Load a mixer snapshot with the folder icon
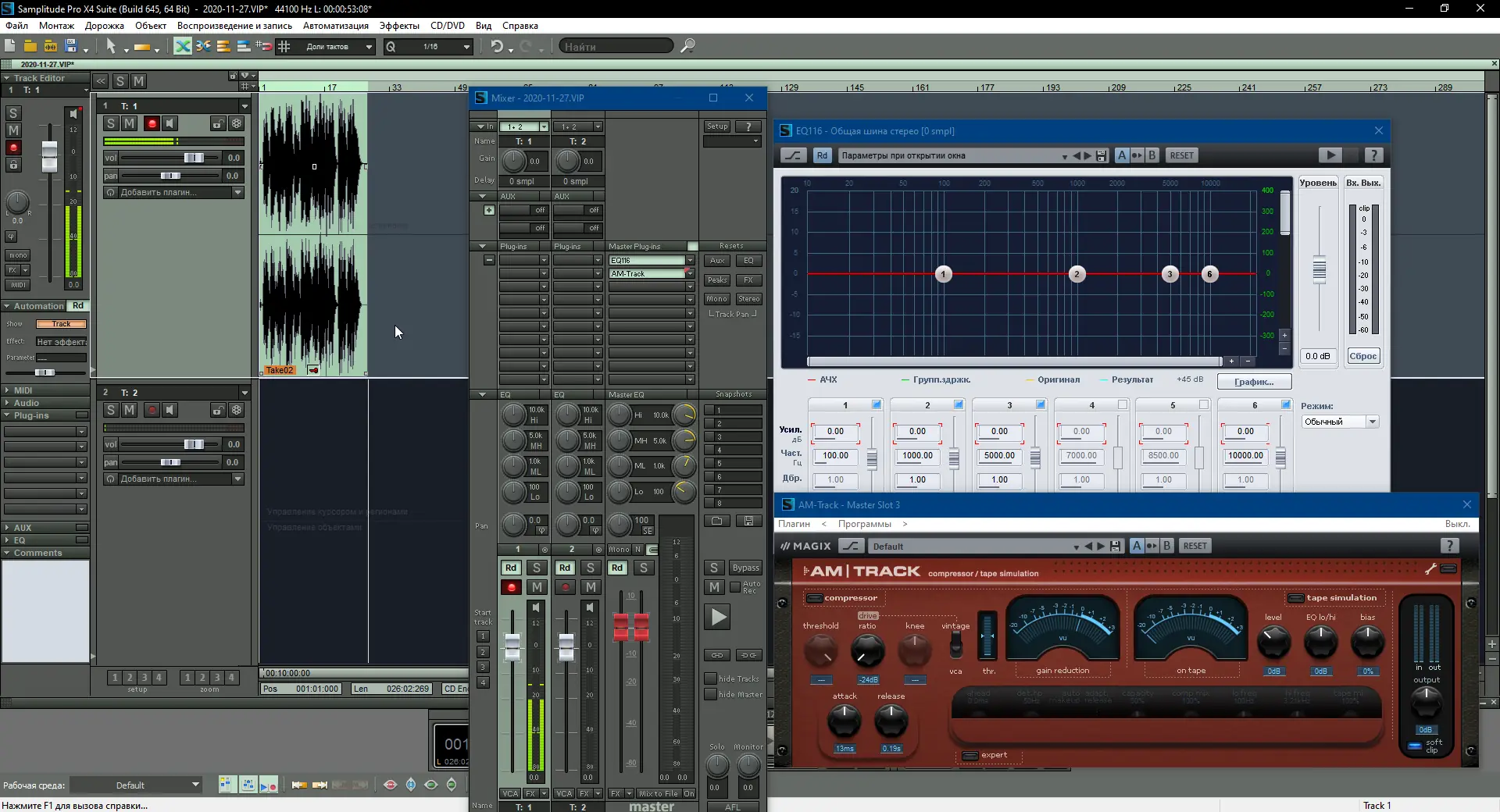The height and width of the screenshot is (812, 1500). [717, 521]
